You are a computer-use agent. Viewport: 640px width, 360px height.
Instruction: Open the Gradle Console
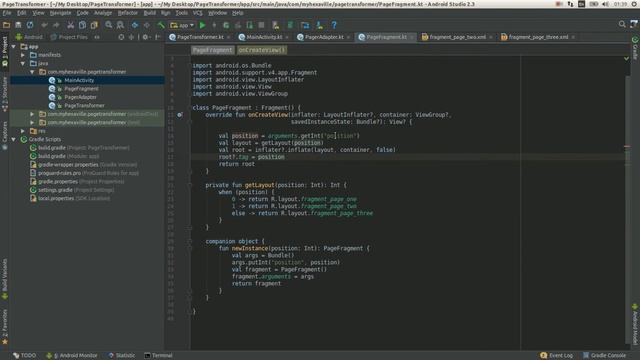(604, 356)
